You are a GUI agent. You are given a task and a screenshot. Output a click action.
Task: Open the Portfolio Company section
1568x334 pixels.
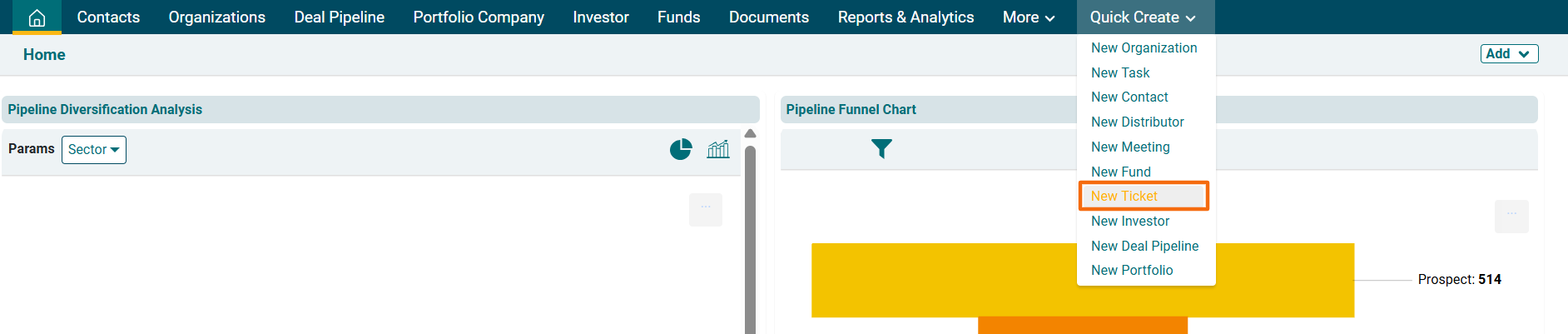coord(479,17)
